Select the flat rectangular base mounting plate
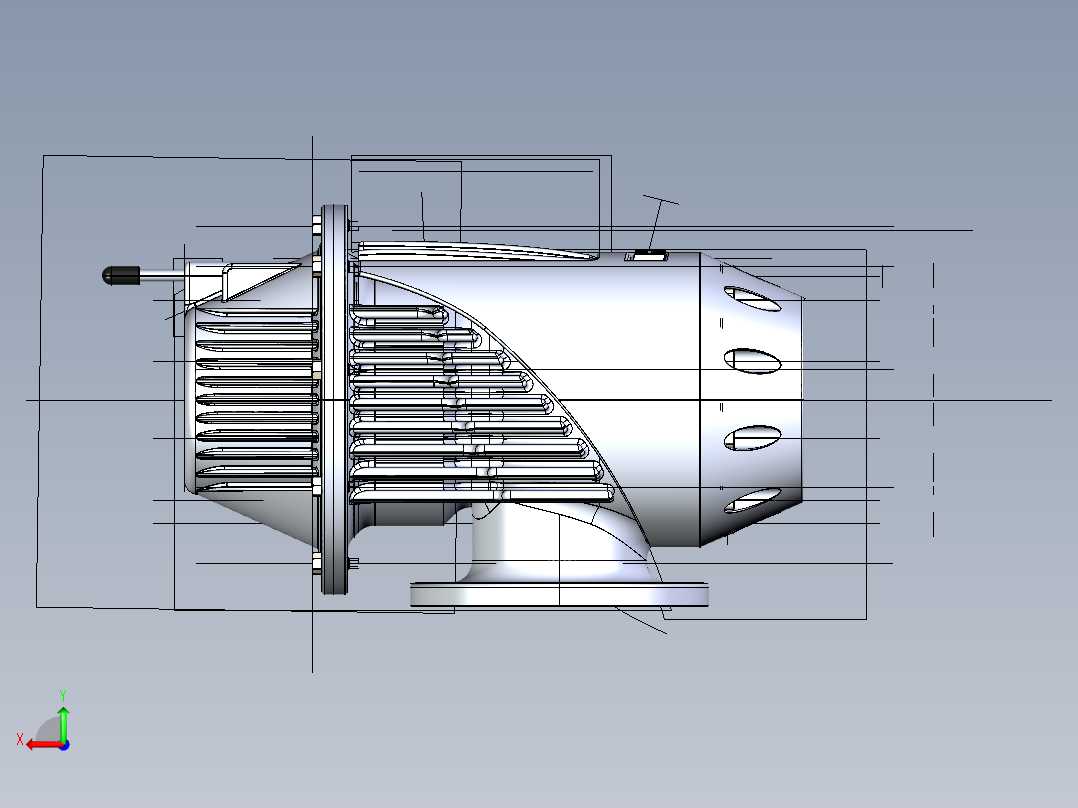The width and height of the screenshot is (1078, 808). [559, 595]
